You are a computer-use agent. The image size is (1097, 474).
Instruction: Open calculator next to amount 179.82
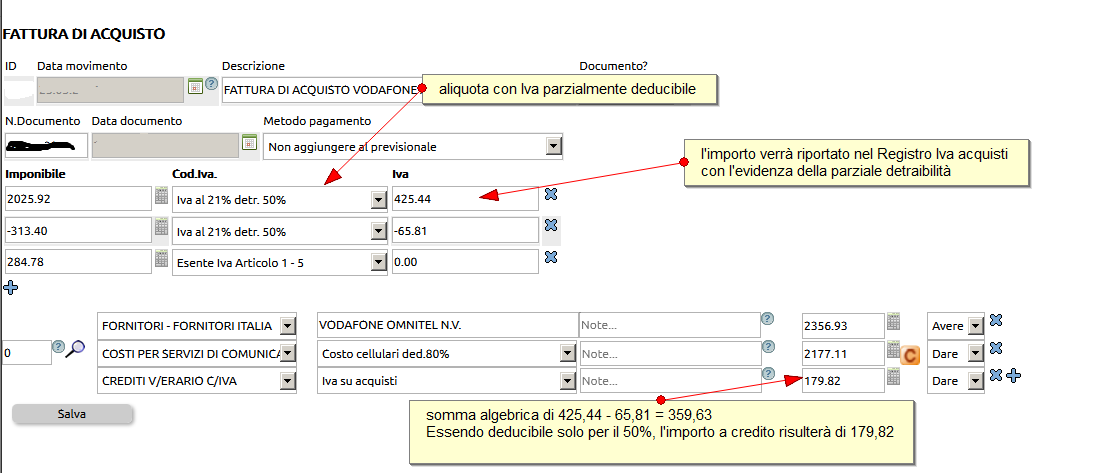pyautogui.click(x=893, y=377)
